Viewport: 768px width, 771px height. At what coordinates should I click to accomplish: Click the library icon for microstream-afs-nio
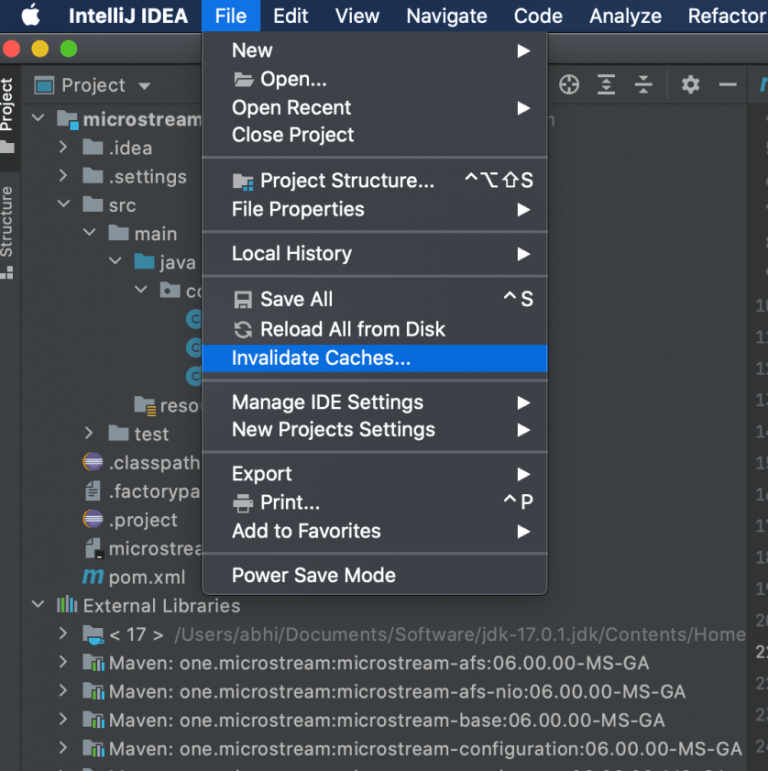93,691
